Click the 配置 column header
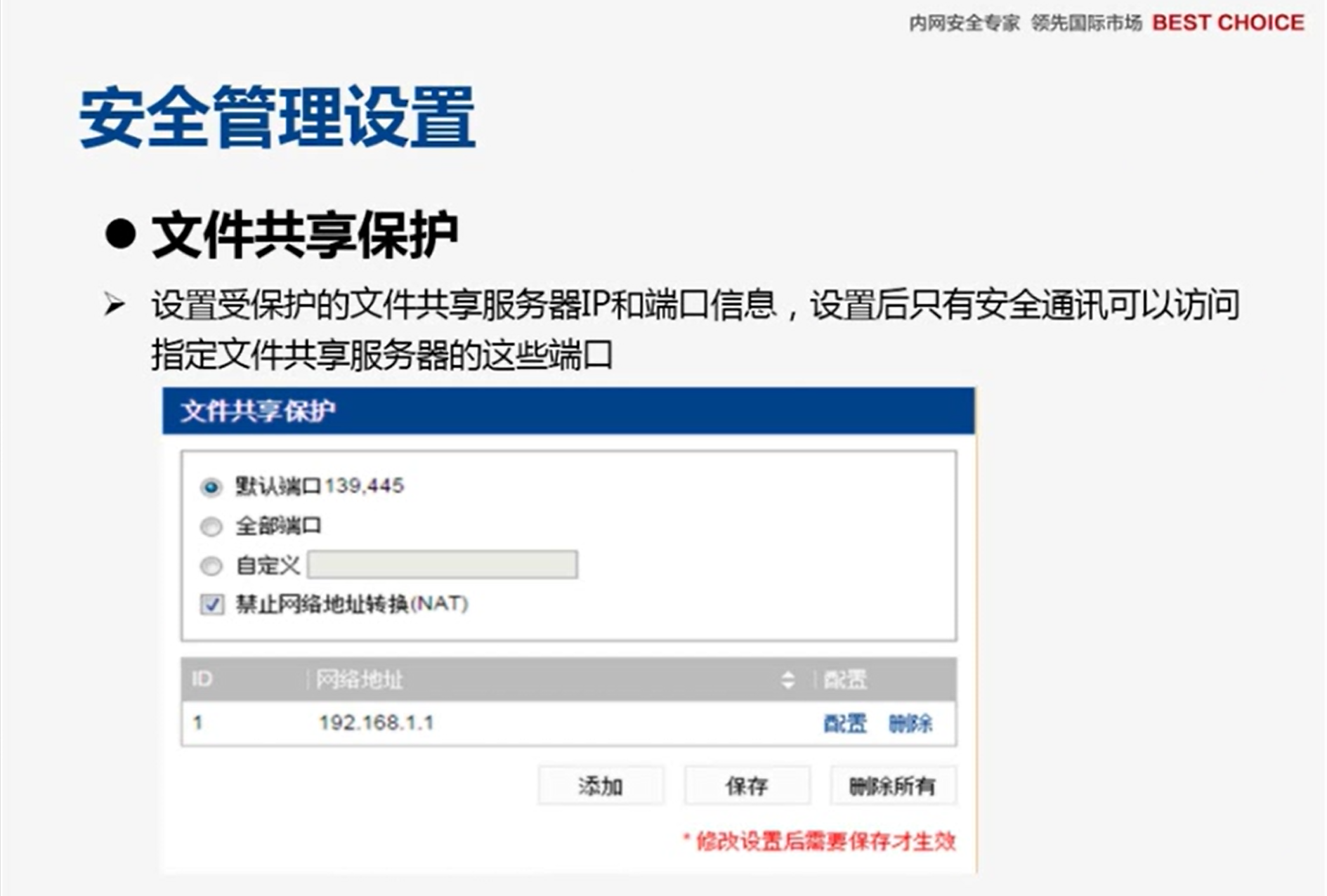Image resolution: width=1327 pixels, height=896 pixels. (844, 679)
